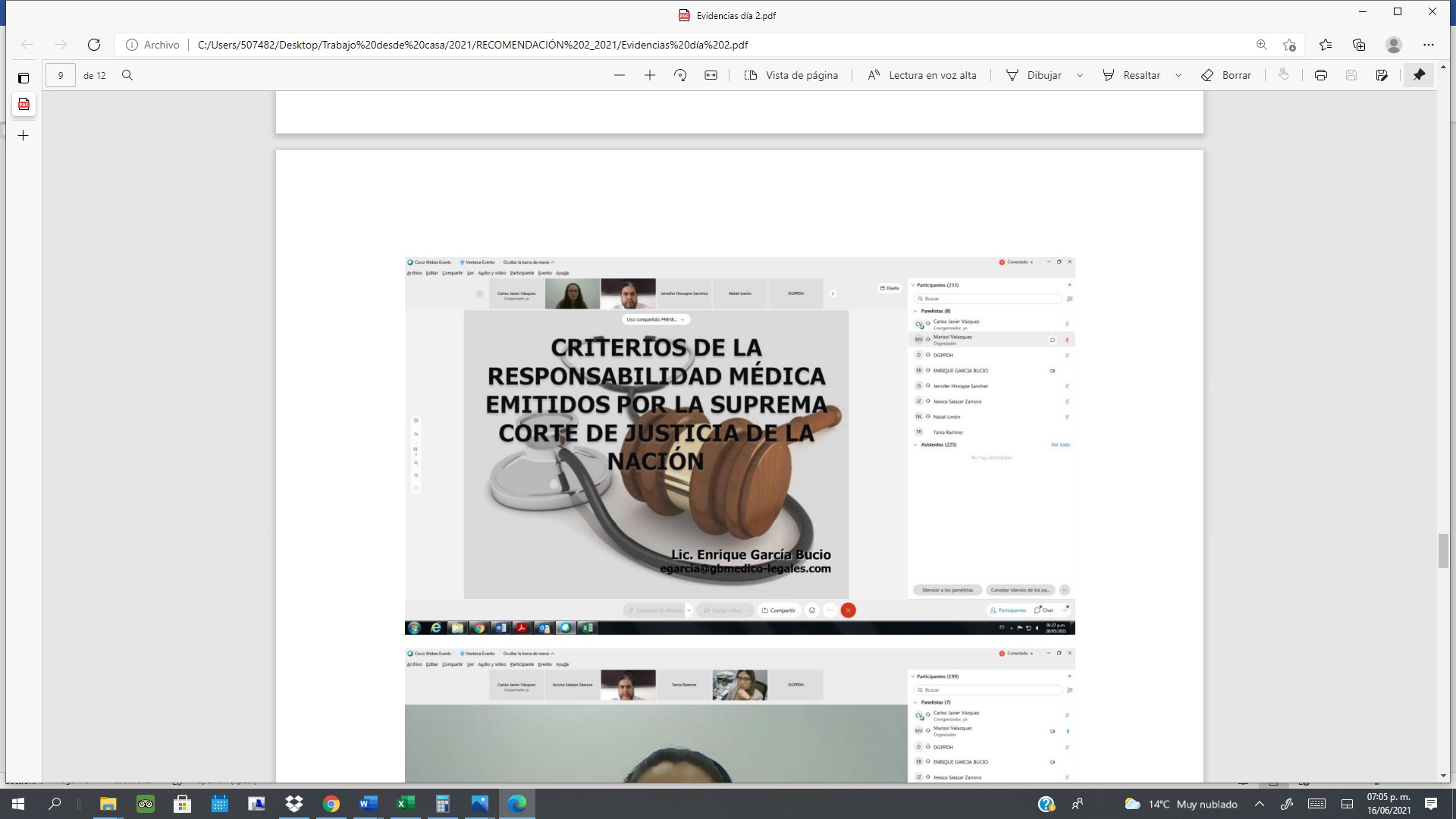Screen dimensions: 1456x819
Task: Zoom out the PDF with minus
Action: pos(620,75)
